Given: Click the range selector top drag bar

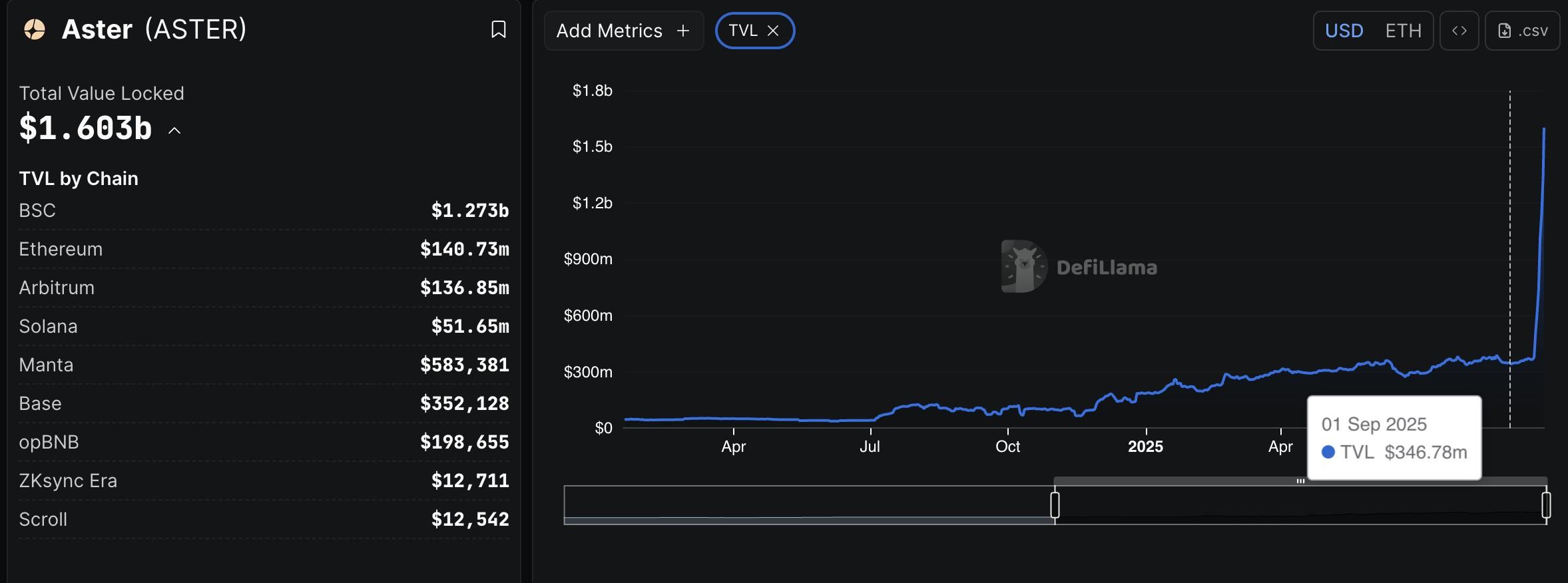Looking at the screenshot, I should [x=1300, y=481].
